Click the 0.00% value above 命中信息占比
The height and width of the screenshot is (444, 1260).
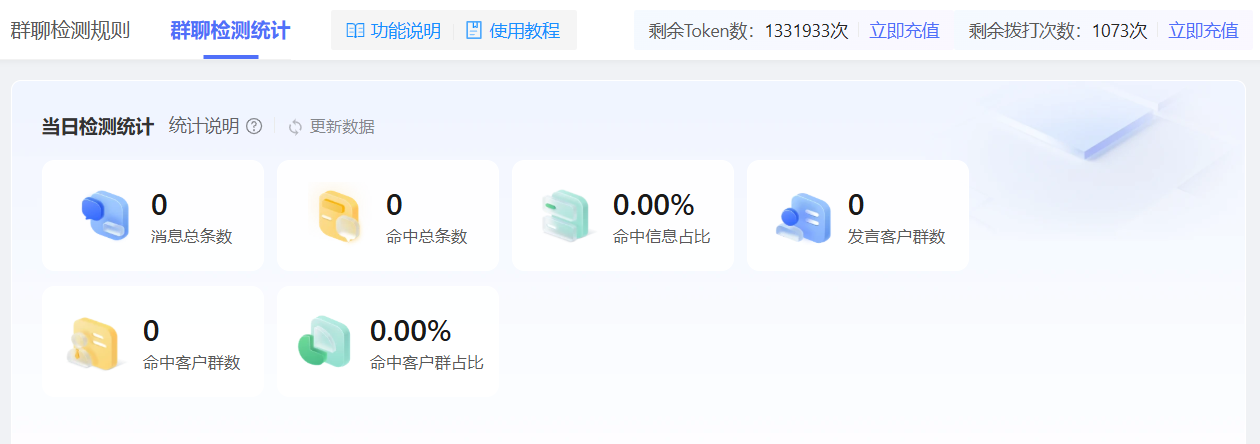(653, 205)
